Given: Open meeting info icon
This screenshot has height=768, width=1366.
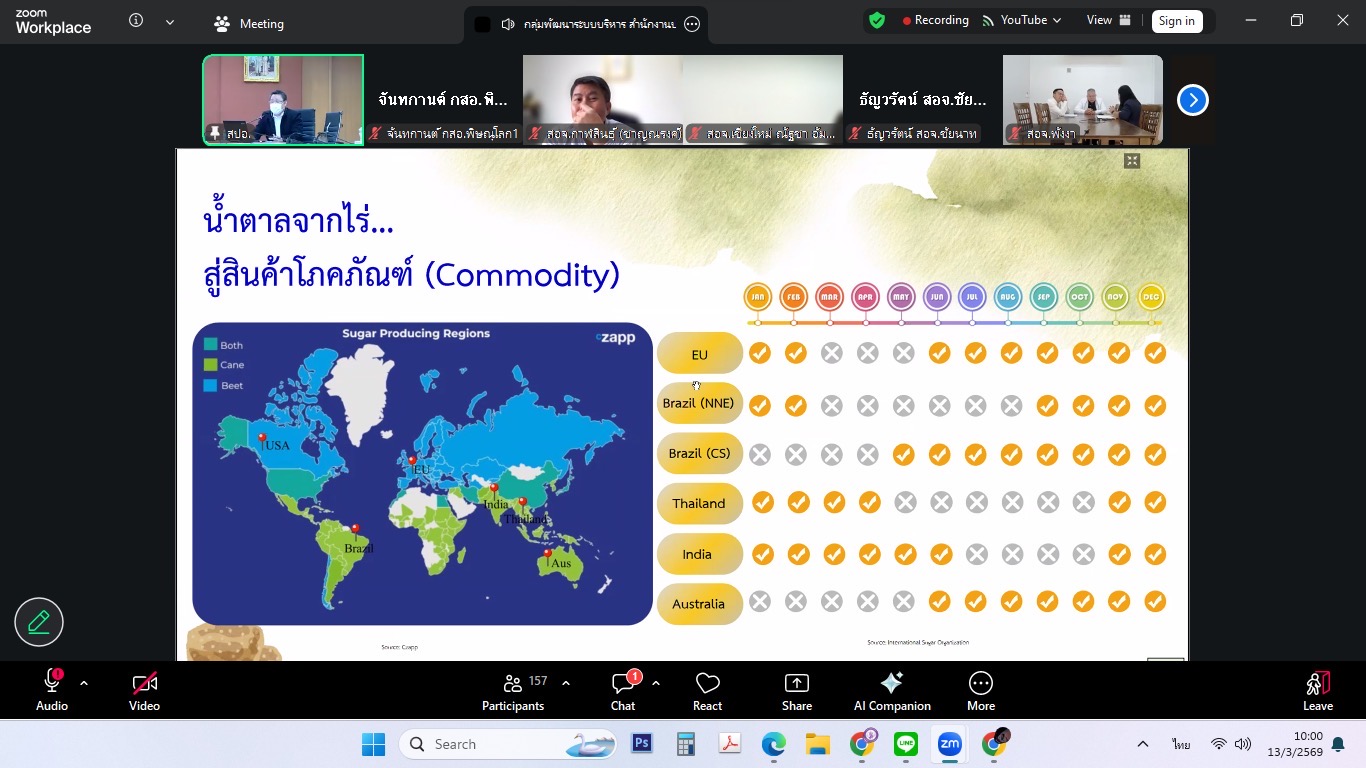Looking at the screenshot, I should 136,21.
